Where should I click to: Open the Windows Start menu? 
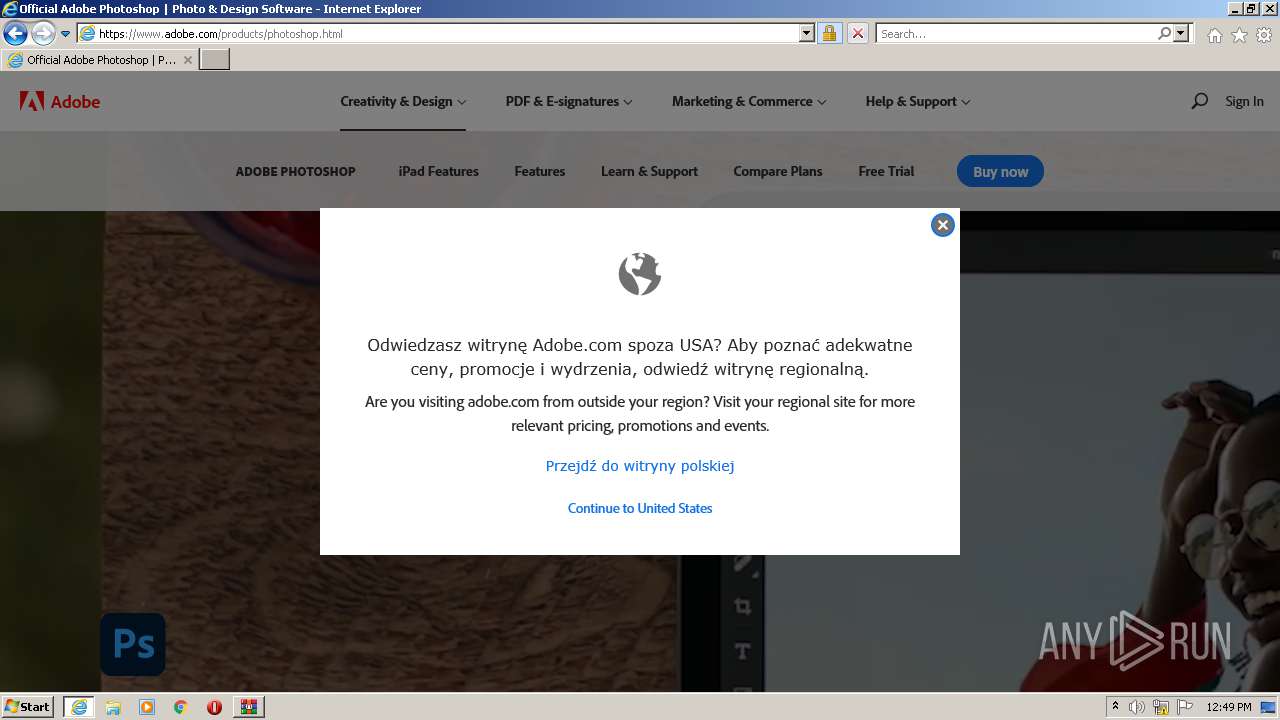pos(27,706)
